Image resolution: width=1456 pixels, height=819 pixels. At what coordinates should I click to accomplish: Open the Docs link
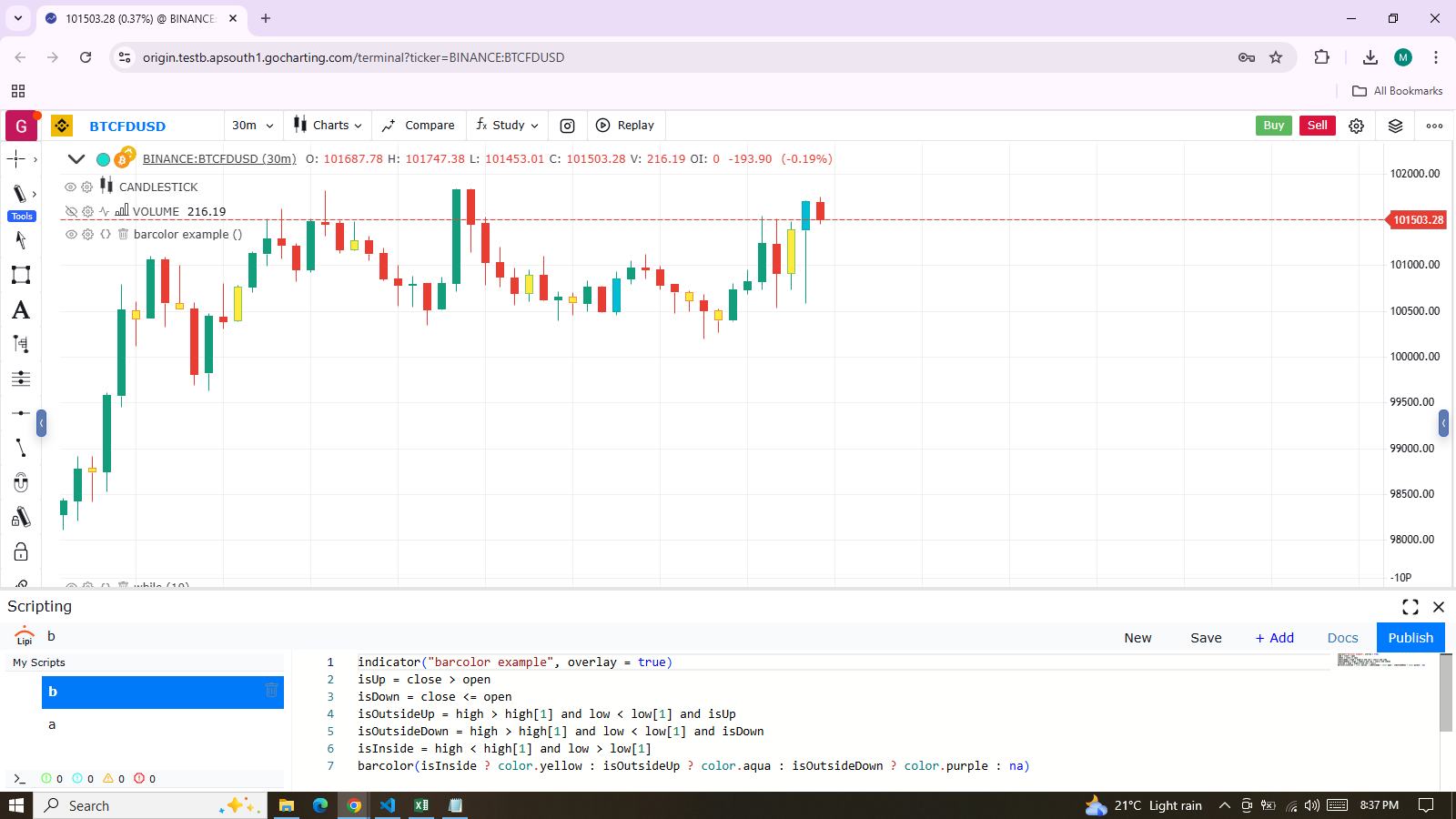1342,638
